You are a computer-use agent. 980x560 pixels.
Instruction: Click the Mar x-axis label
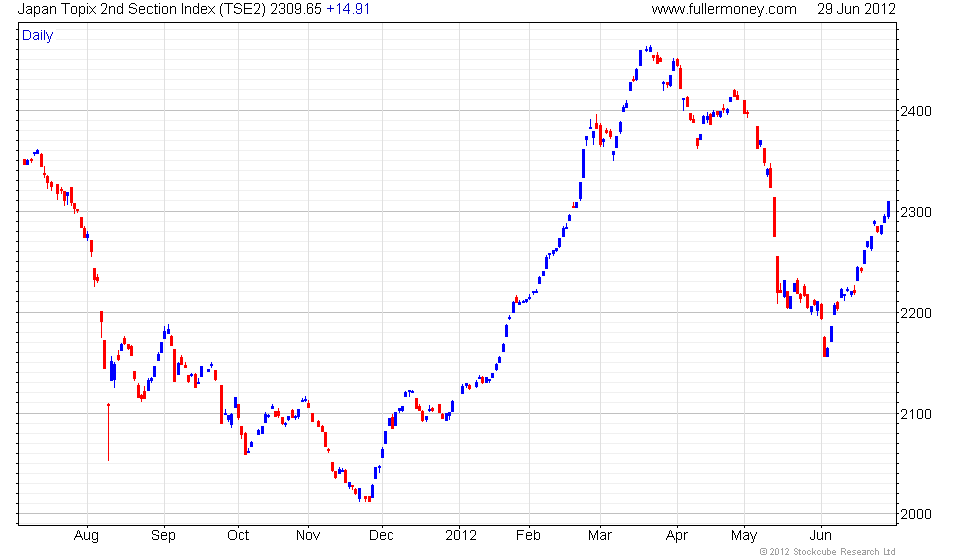point(600,536)
